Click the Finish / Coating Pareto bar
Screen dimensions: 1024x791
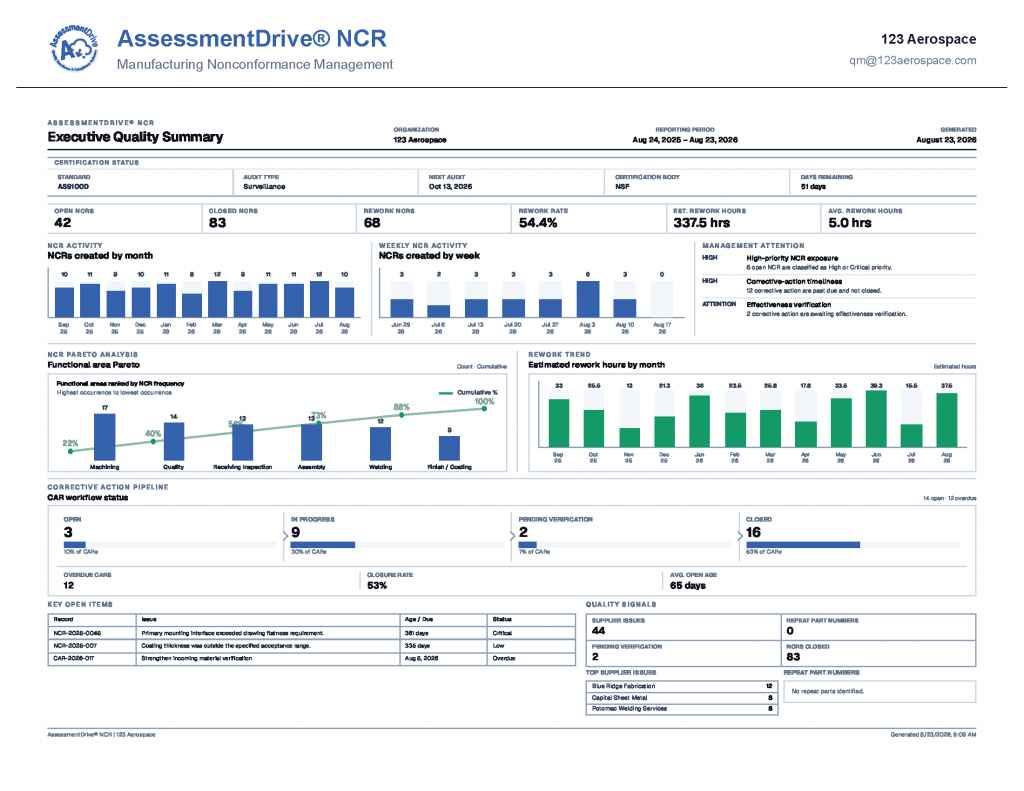449,448
